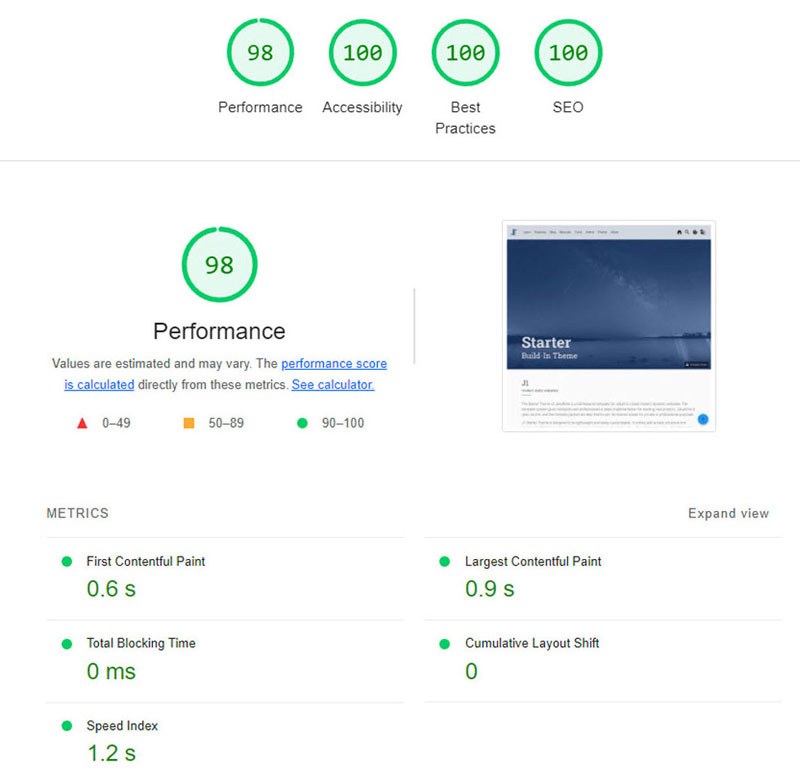The image size is (800, 783).
Task: Select the red triangle in the 0-49 legend
Action: [83, 422]
